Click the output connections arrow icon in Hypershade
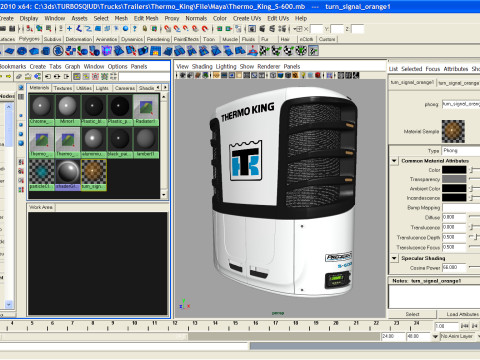This screenshot has height=360, width=480. coord(66,77)
